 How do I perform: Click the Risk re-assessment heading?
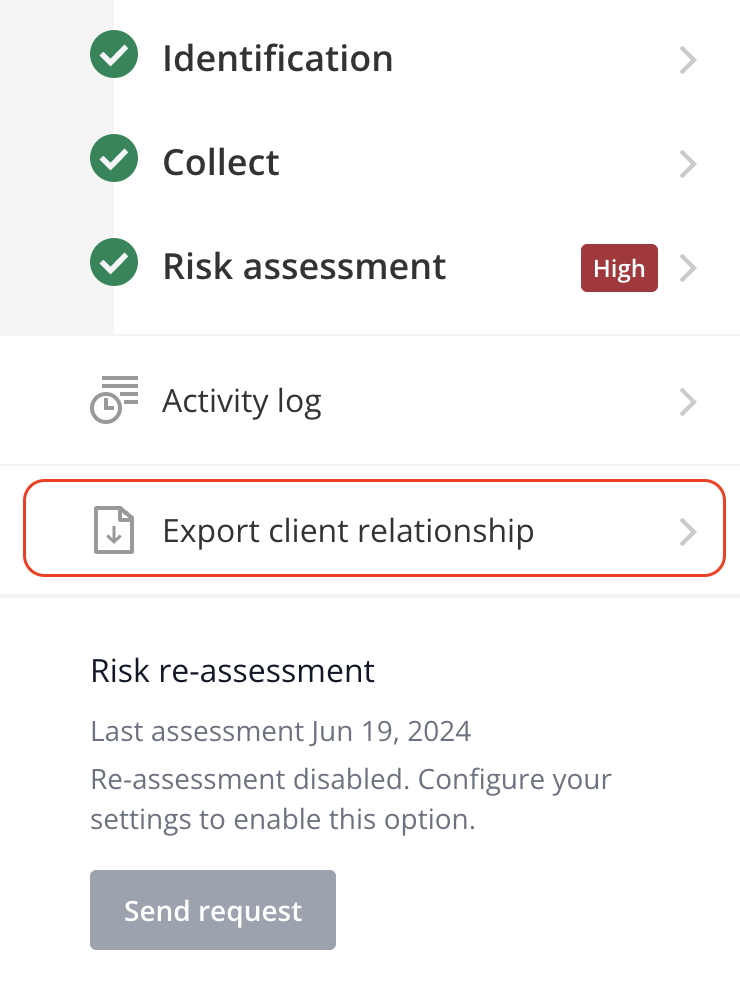click(233, 671)
